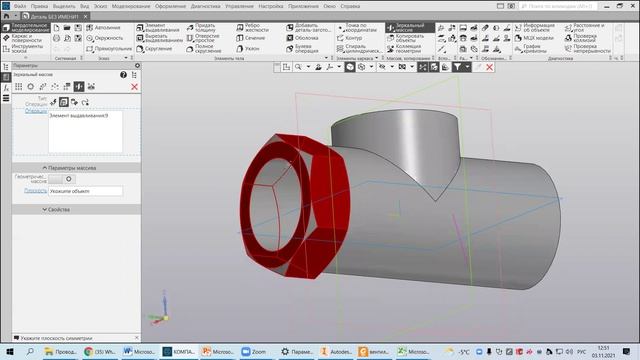Select 'Элемент выдавливания:9' in operations list
The image size is (640, 360).
coord(78,116)
